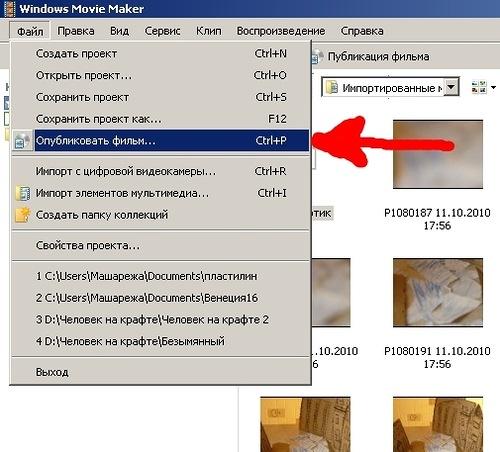Open the Сервис menu
Screen dimensions: 500x452
click(162, 31)
